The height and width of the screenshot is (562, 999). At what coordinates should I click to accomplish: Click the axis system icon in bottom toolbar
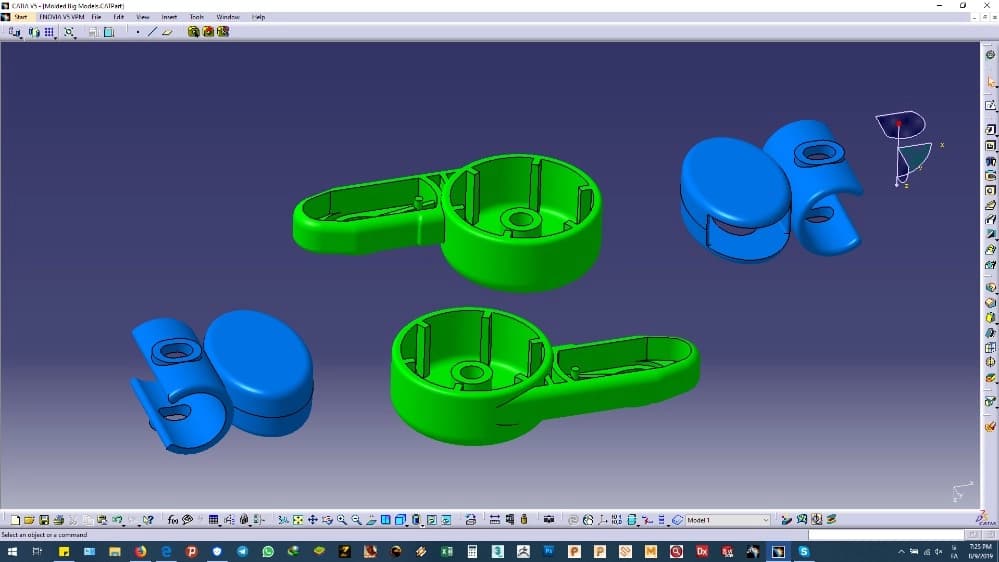click(x=603, y=520)
